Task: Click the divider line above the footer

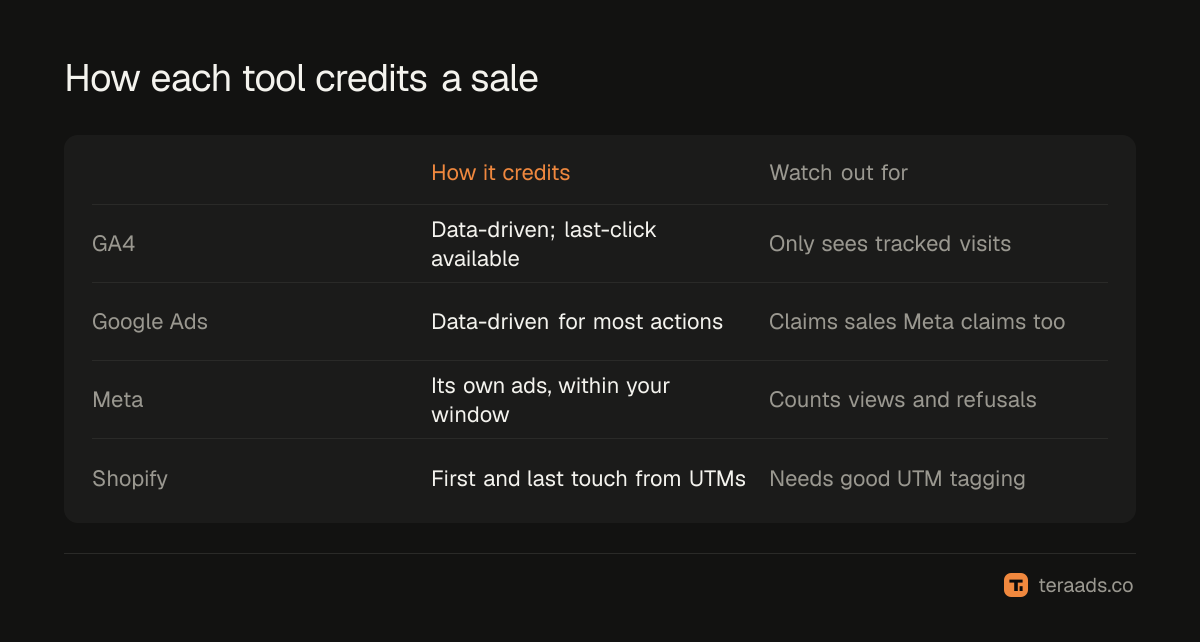Action: (600, 553)
